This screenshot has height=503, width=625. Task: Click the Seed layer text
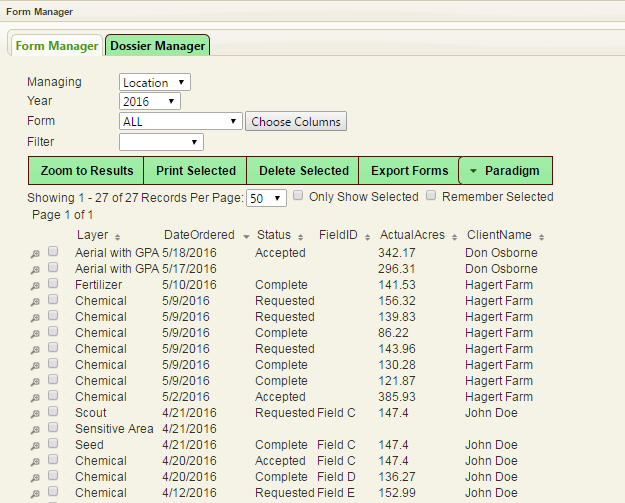coord(89,444)
